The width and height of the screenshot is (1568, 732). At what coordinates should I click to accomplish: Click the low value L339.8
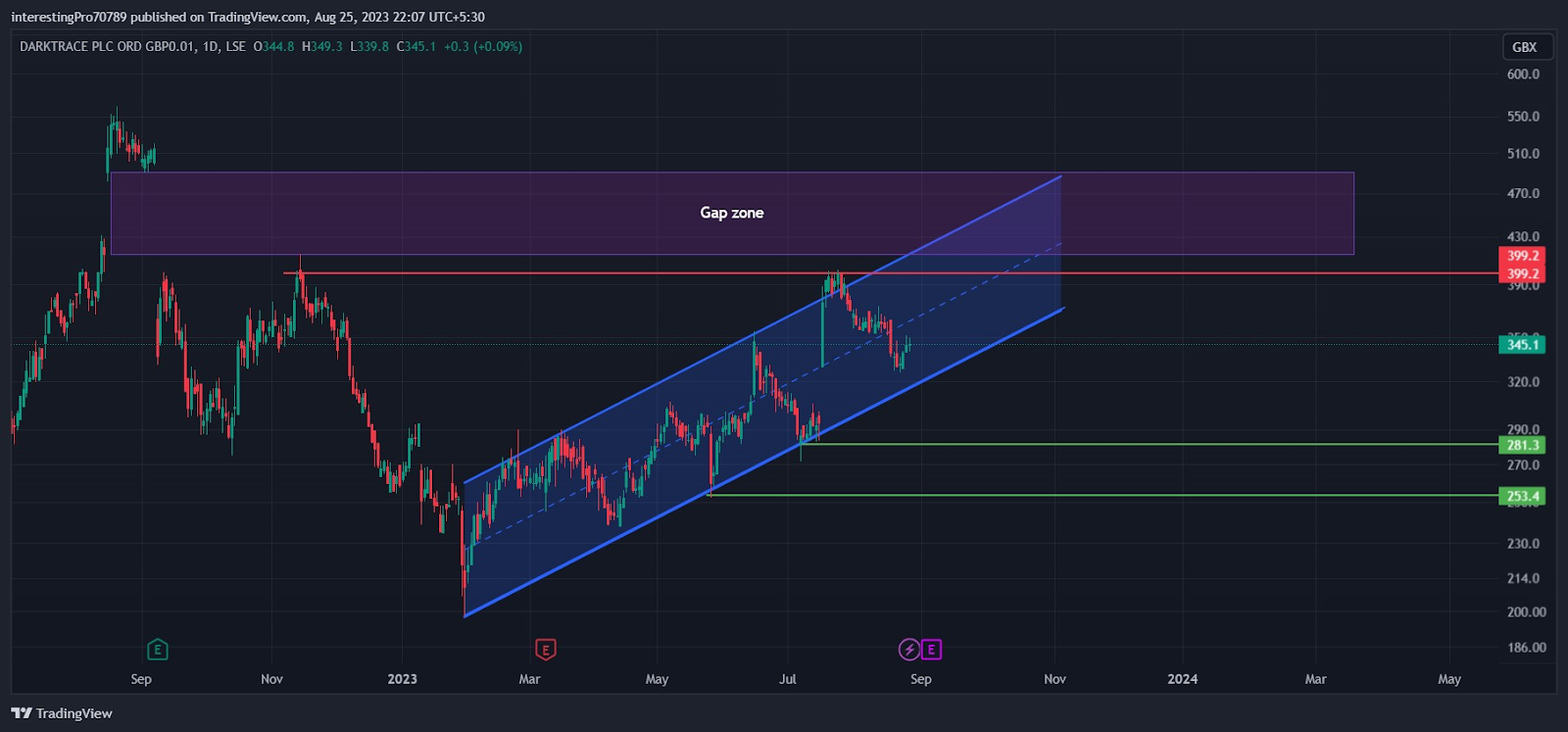click(x=369, y=46)
